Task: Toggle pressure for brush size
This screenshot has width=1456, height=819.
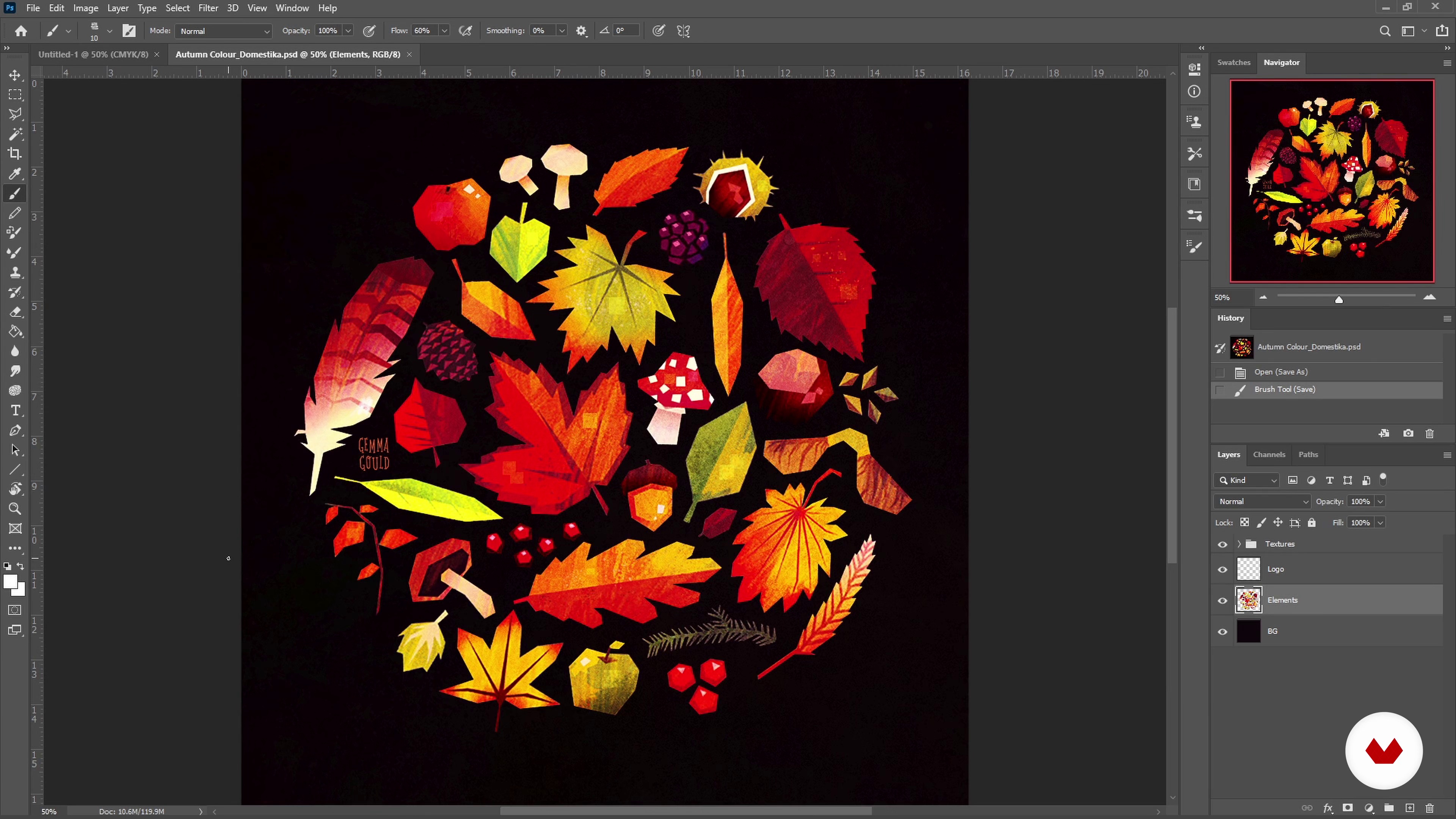Action: [659, 31]
